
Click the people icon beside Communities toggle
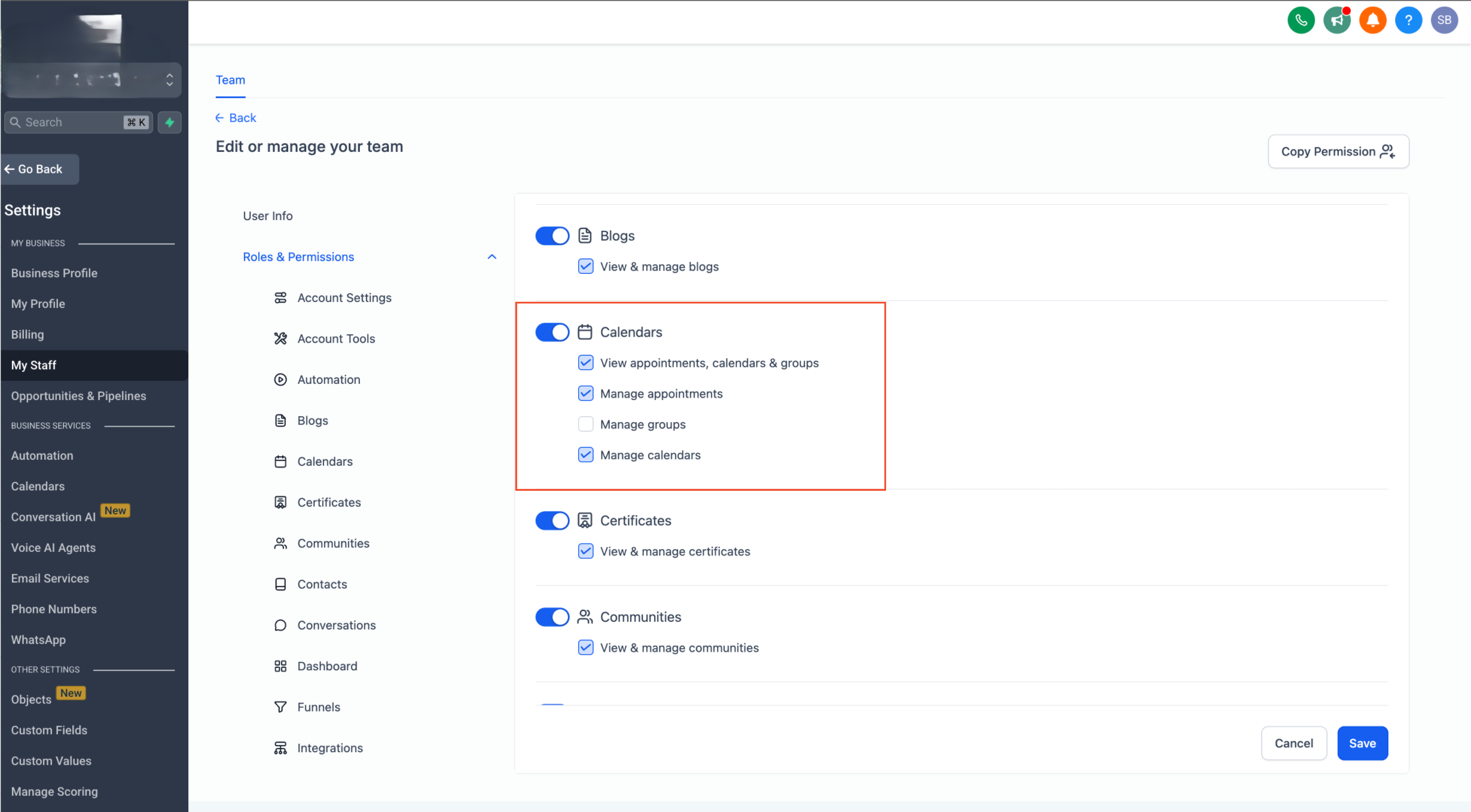[585, 616]
